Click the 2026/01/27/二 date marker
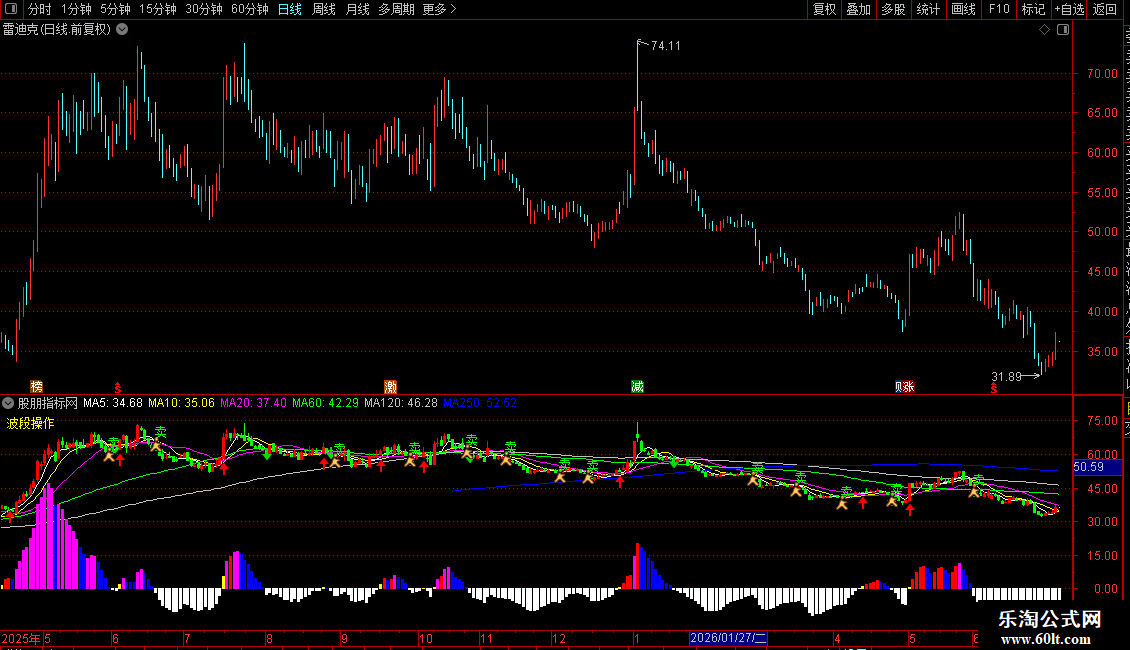 [728, 638]
